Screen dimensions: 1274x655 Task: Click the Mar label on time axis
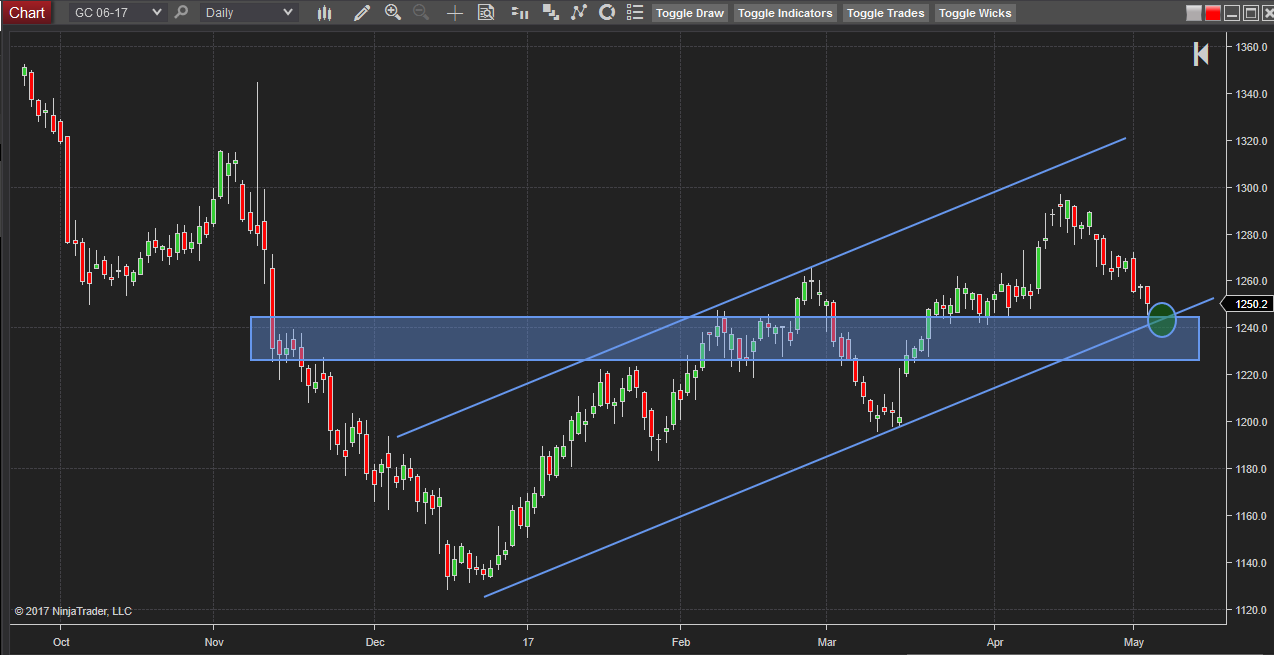coord(827,641)
